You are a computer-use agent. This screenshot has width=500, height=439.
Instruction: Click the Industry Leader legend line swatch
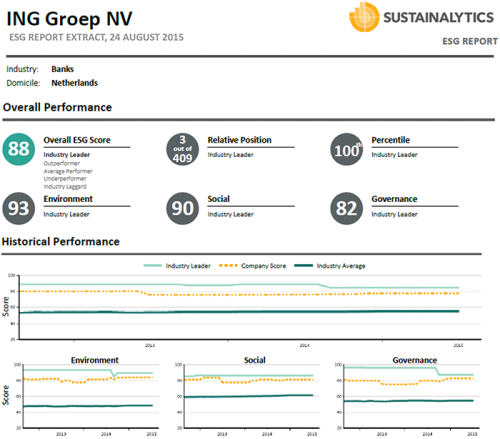152,266
